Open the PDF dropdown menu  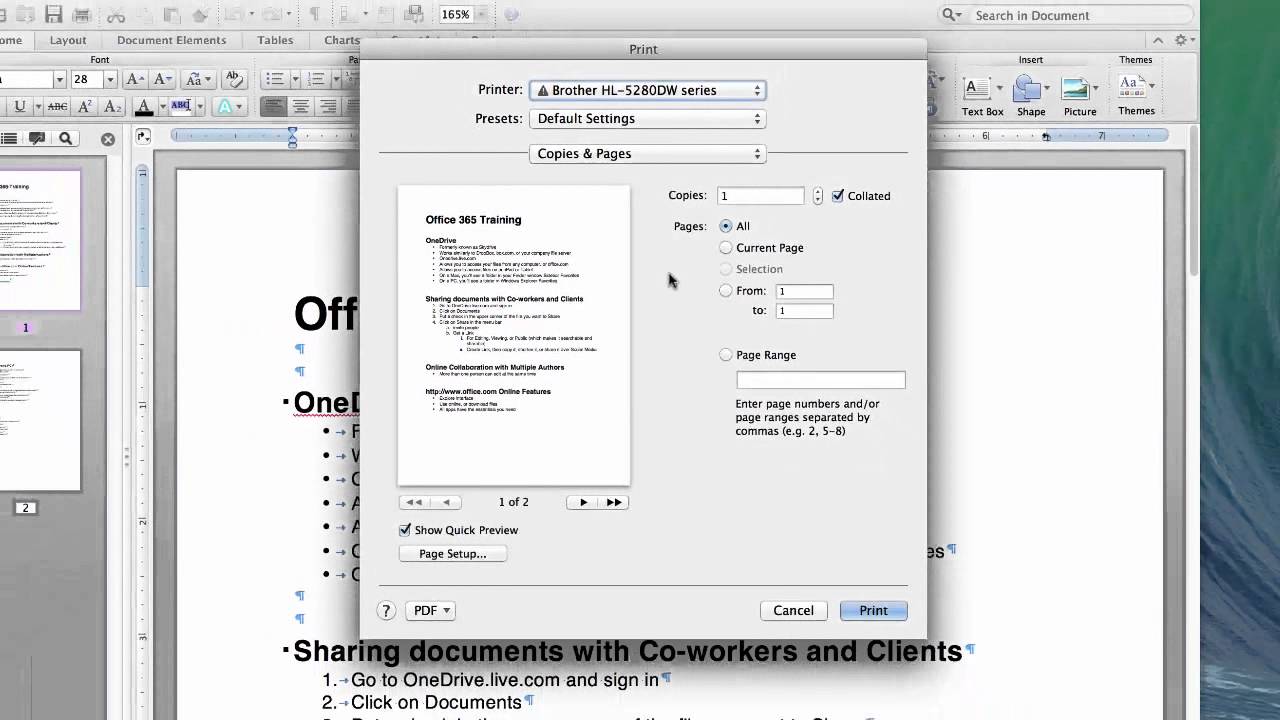[x=430, y=610]
